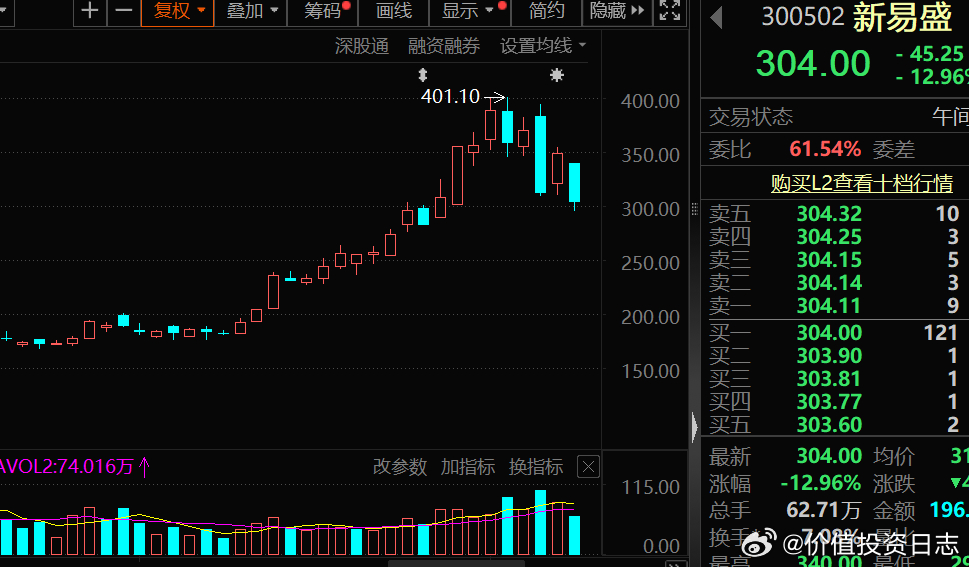Click the 深股通 label
The width and height of the screenshot is (969, 567).
(362, 46)
